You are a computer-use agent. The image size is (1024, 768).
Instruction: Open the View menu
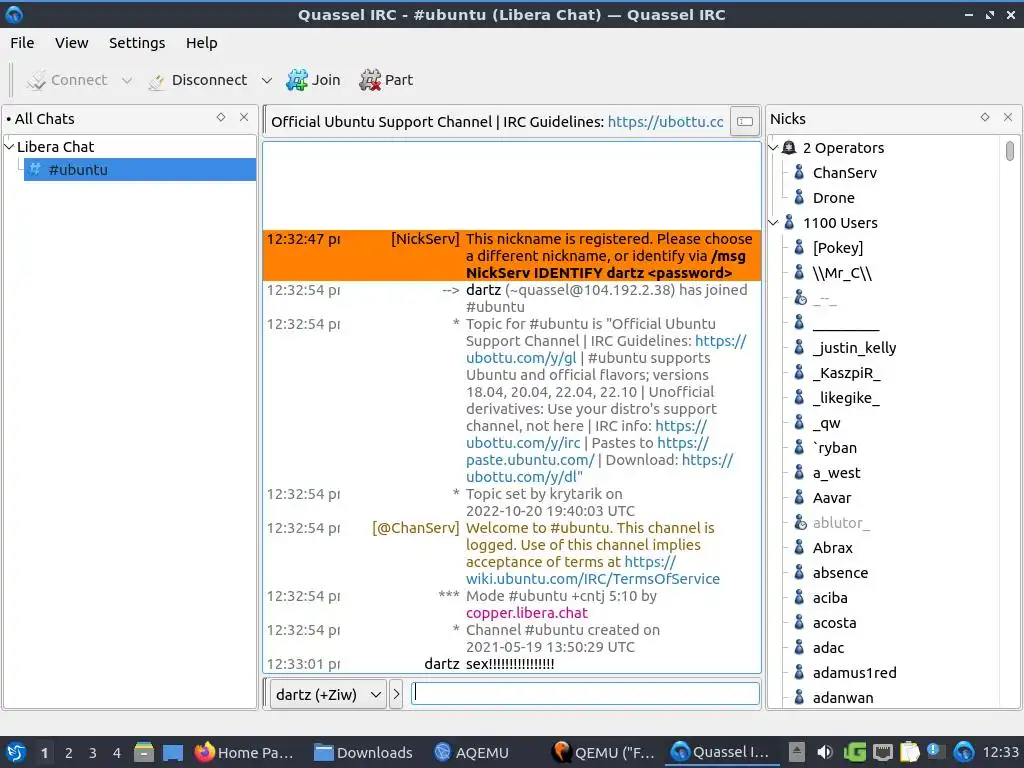(x=71, y=43)
